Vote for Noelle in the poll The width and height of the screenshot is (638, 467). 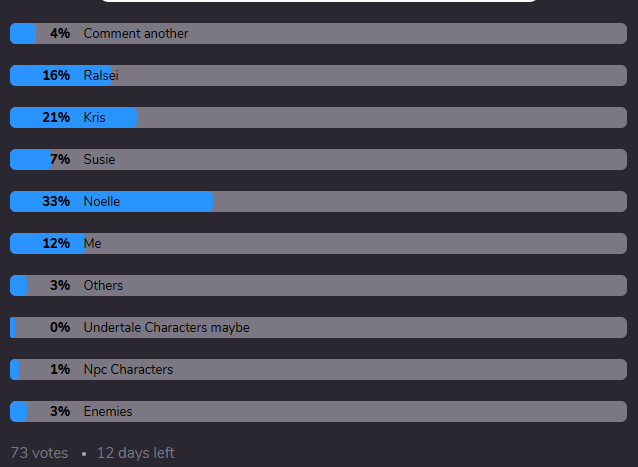(x=318, y=201)
